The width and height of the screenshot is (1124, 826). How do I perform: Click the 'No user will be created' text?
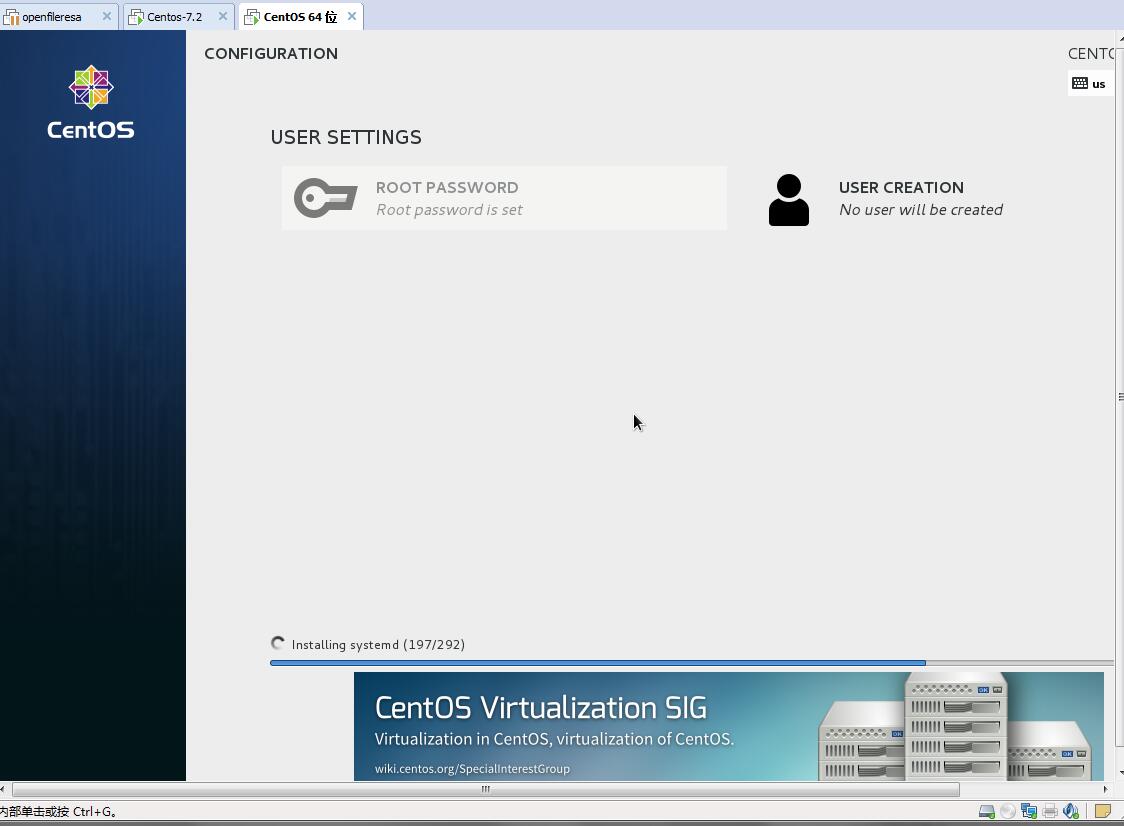coord(921,209)
